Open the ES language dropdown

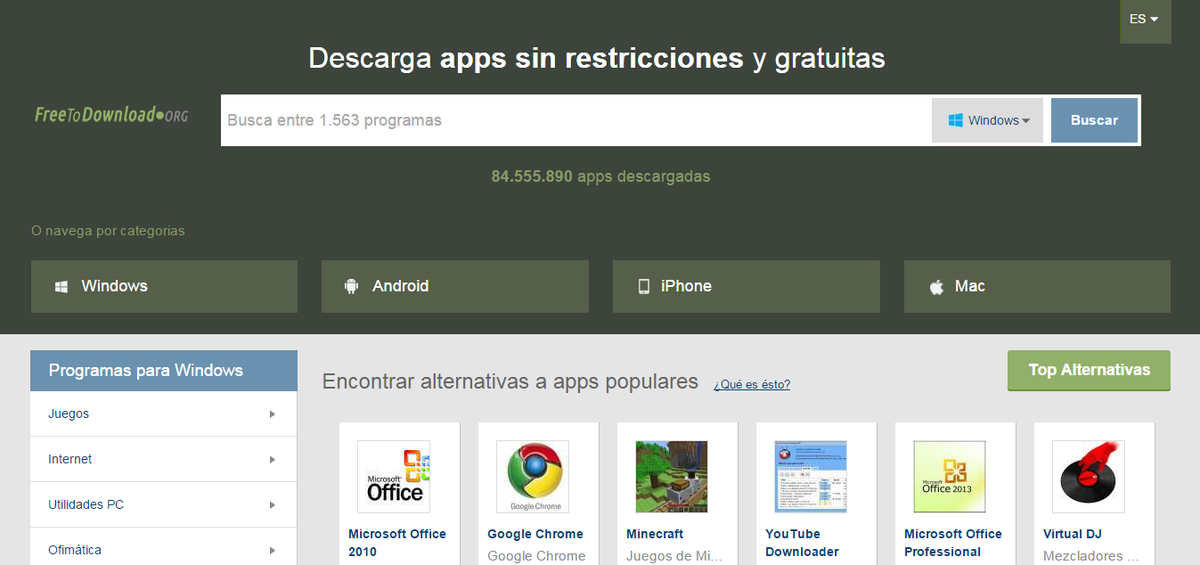(1145, 20)
